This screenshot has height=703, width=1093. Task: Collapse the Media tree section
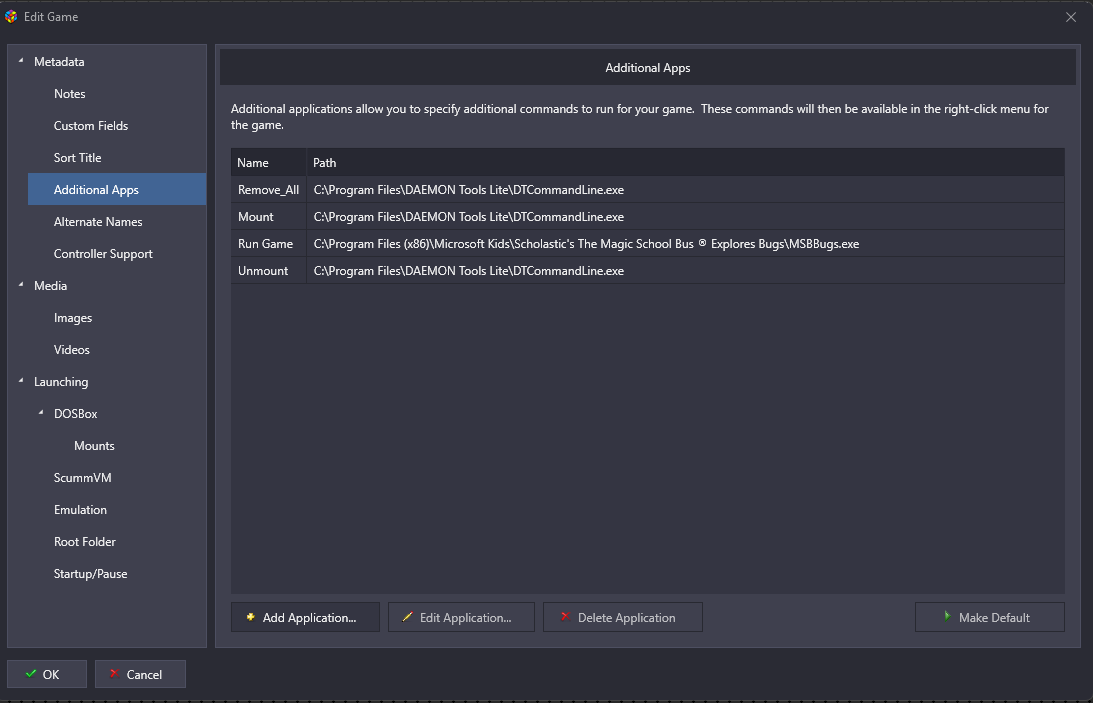point(21,285)
